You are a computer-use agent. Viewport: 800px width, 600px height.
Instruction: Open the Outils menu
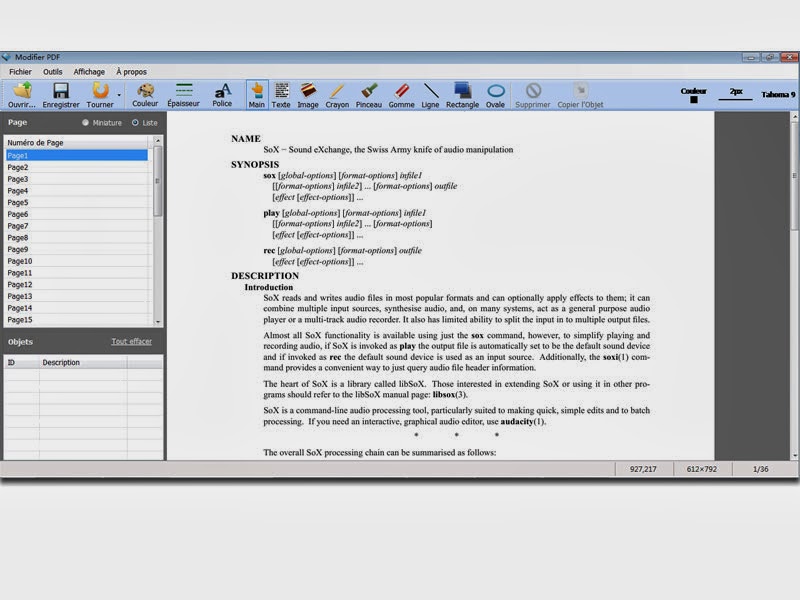point(53,72)
